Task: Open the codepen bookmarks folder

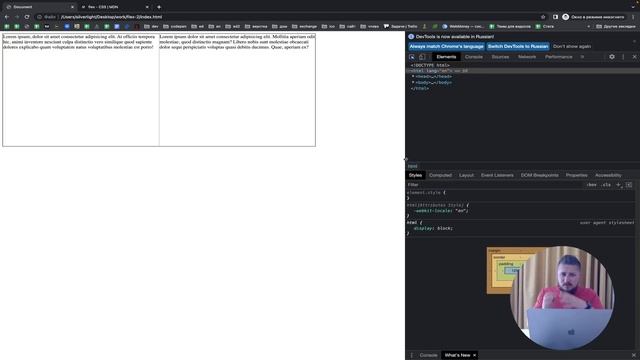Action: click(x=175, y=26)
